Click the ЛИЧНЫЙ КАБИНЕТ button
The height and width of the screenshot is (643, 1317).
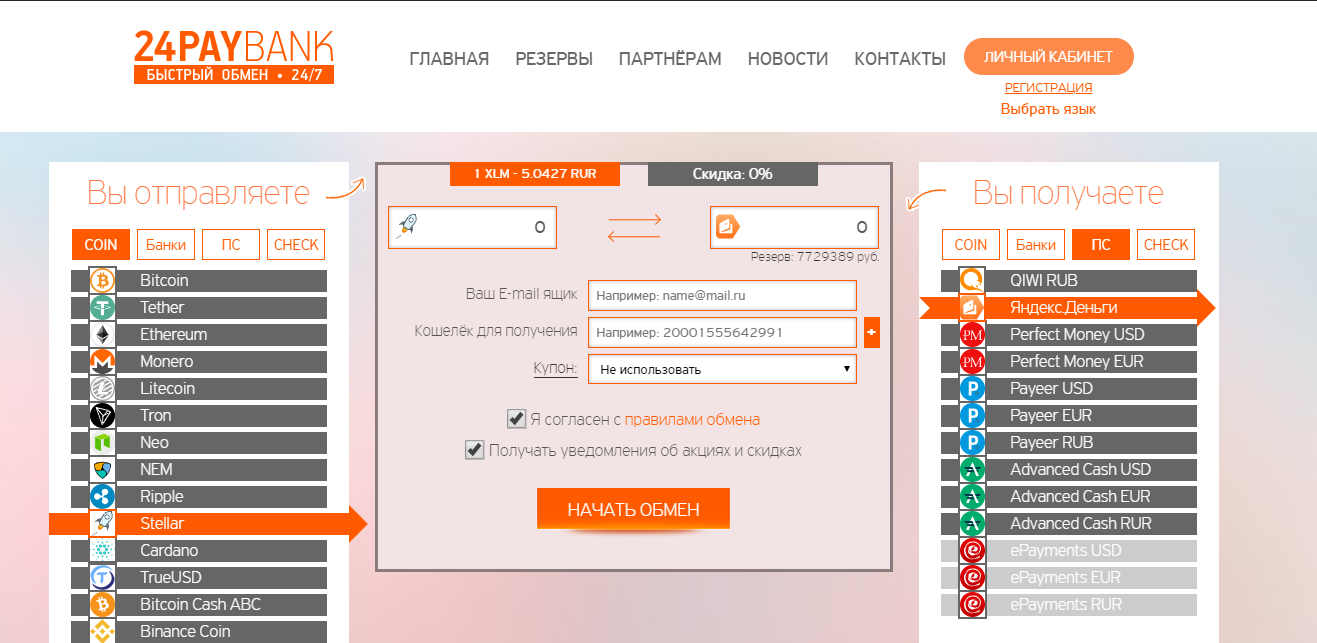(1049, 57)
